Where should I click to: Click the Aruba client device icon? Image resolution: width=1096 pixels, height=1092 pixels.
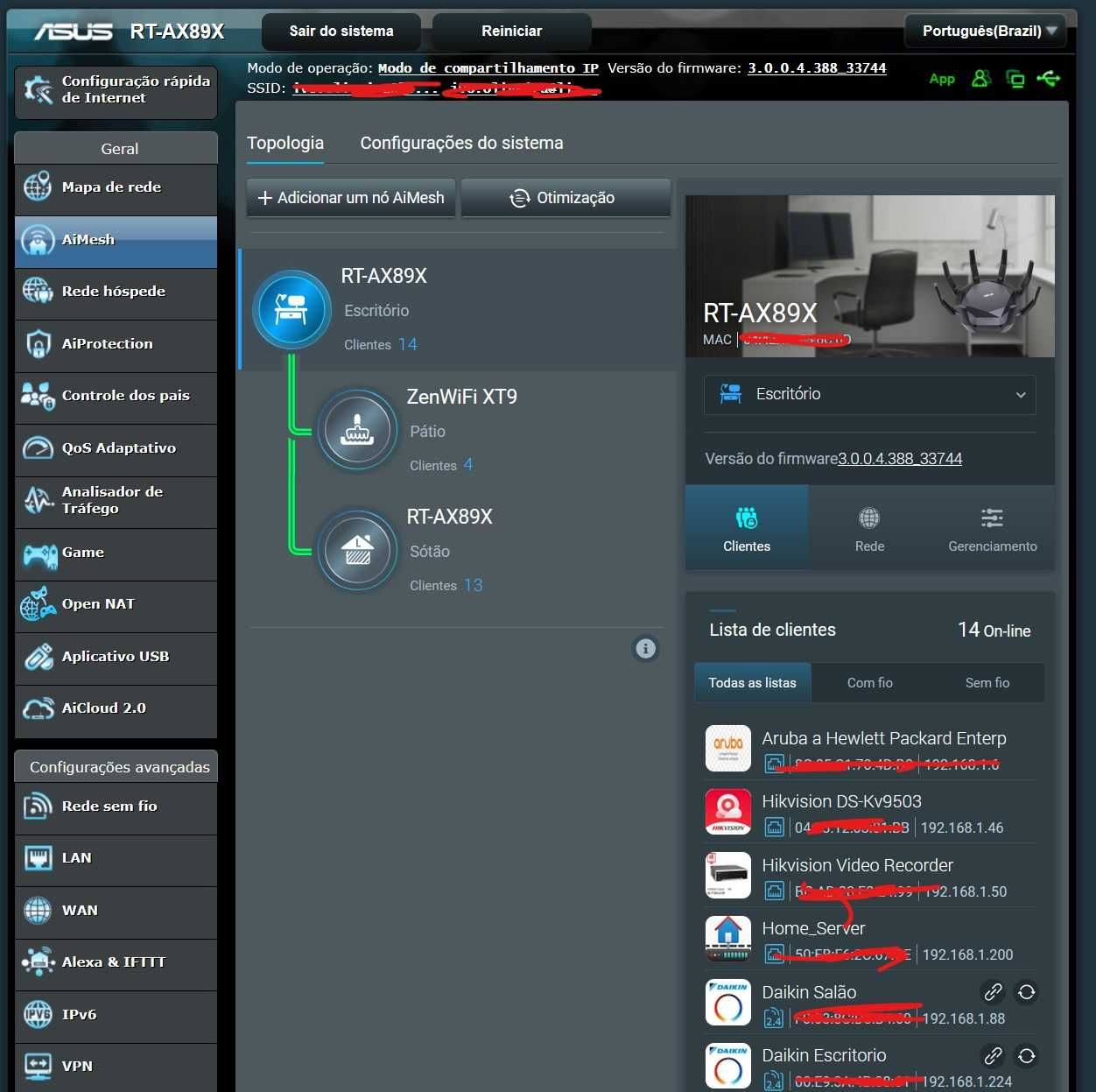pyautogui.click(x=728, y=748)
